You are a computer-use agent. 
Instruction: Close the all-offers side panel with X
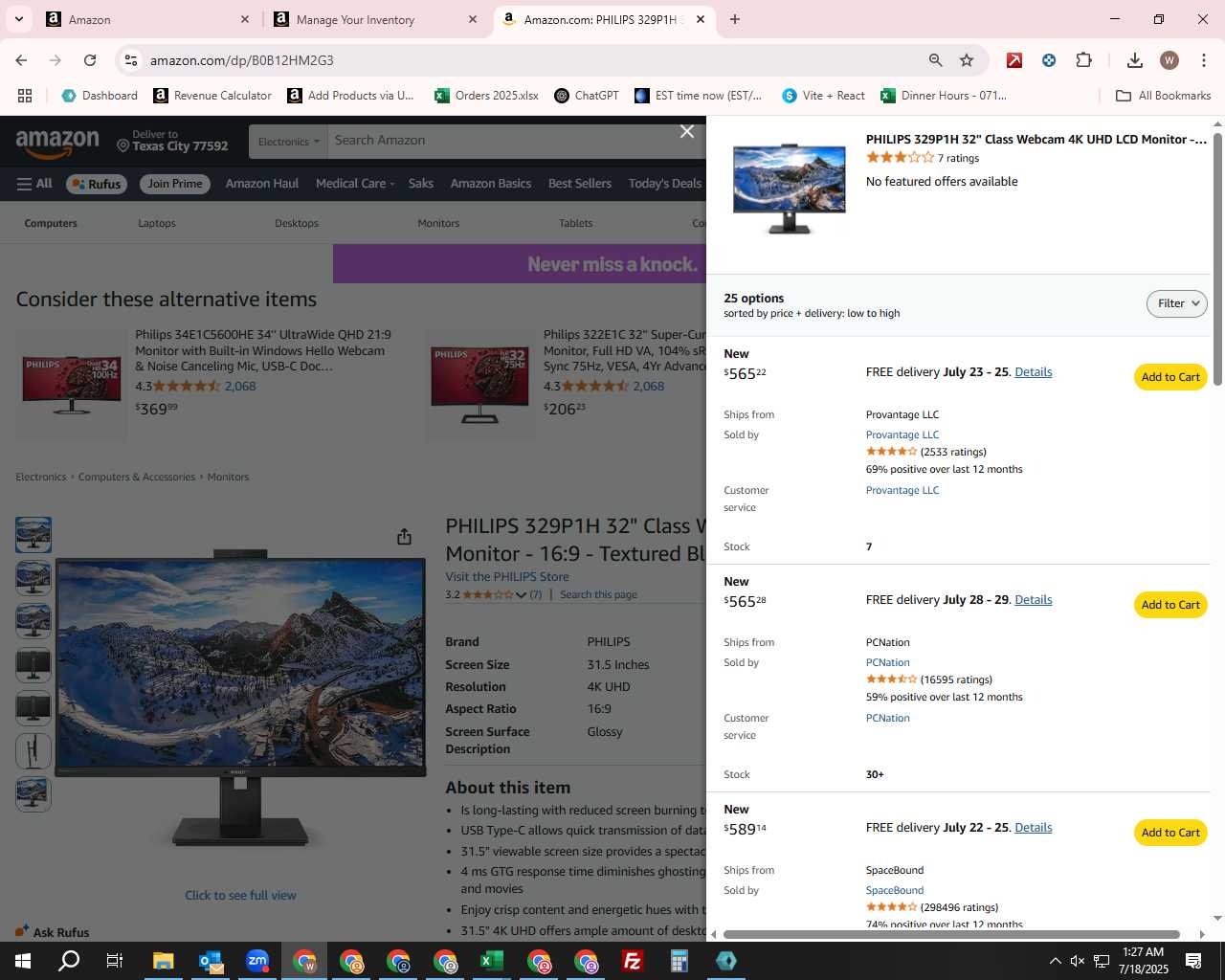click(x=687, y=131)
